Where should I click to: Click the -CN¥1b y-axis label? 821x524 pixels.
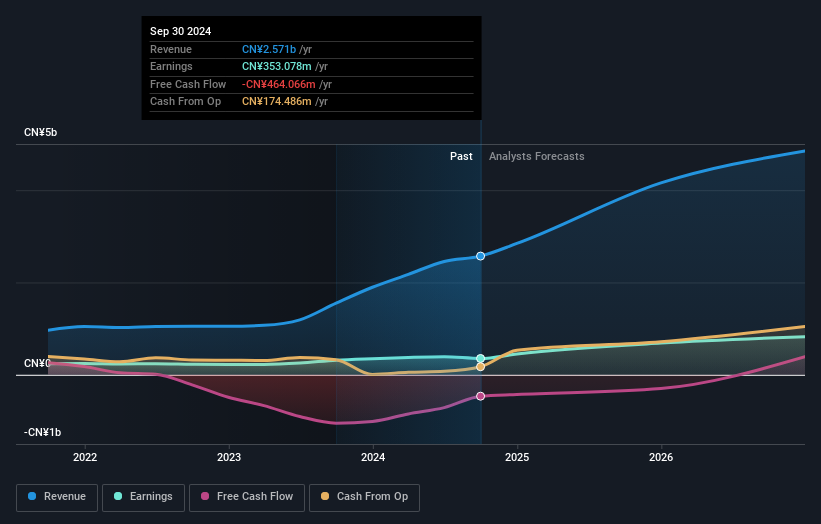tap(42, 432)
